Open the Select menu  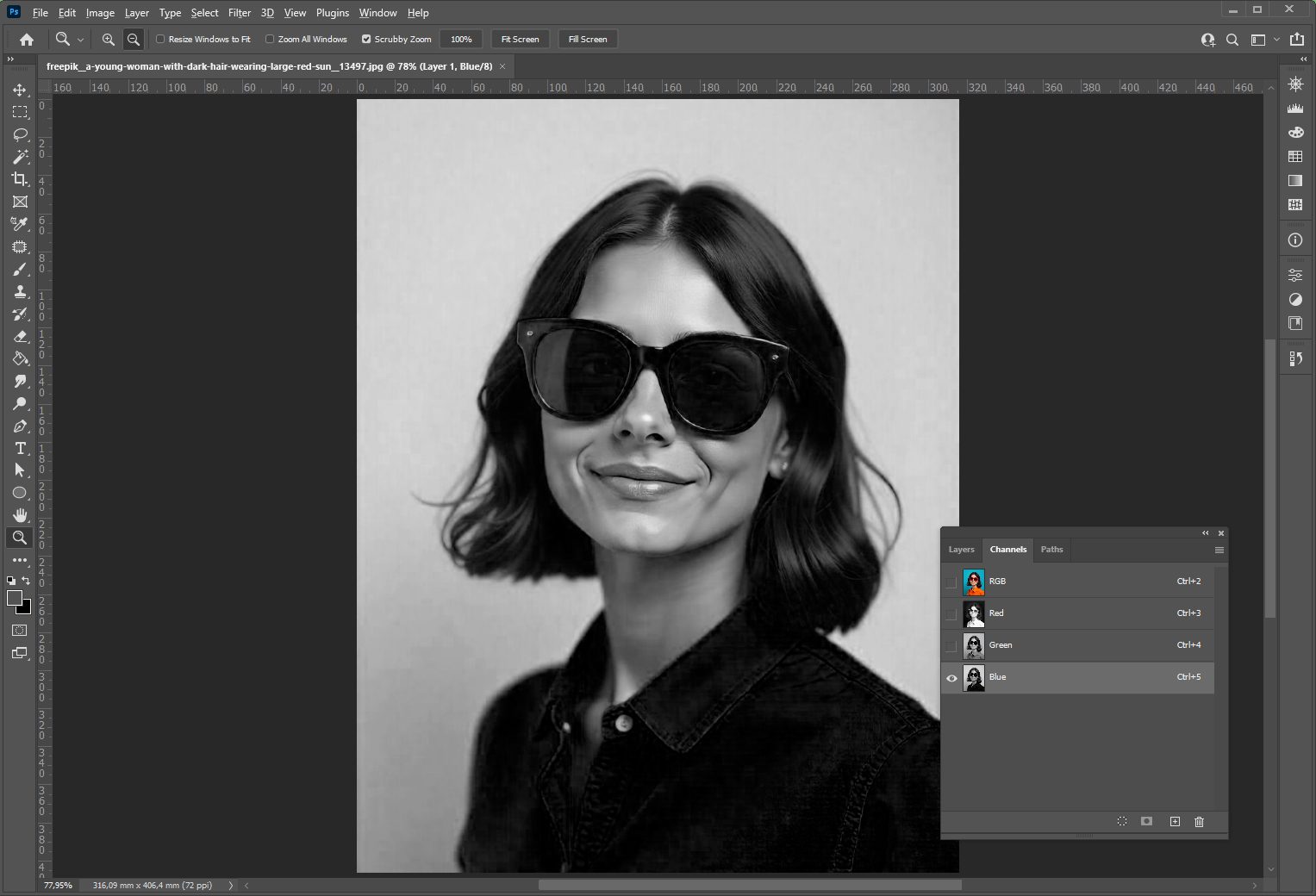[205, 13]
